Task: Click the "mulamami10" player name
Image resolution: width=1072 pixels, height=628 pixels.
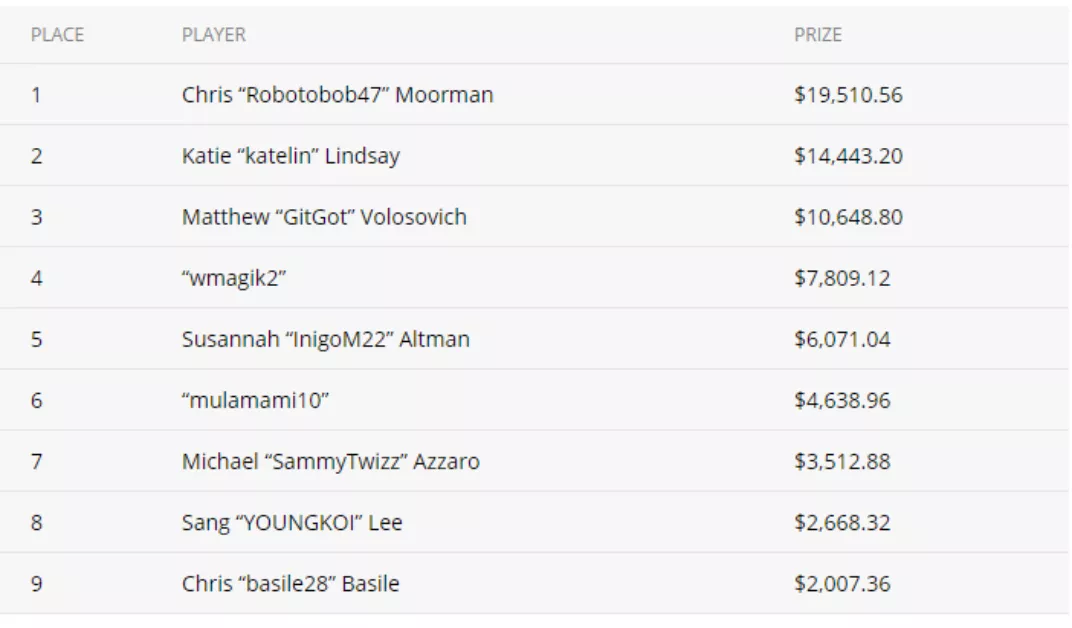Action: click(255, 400)
